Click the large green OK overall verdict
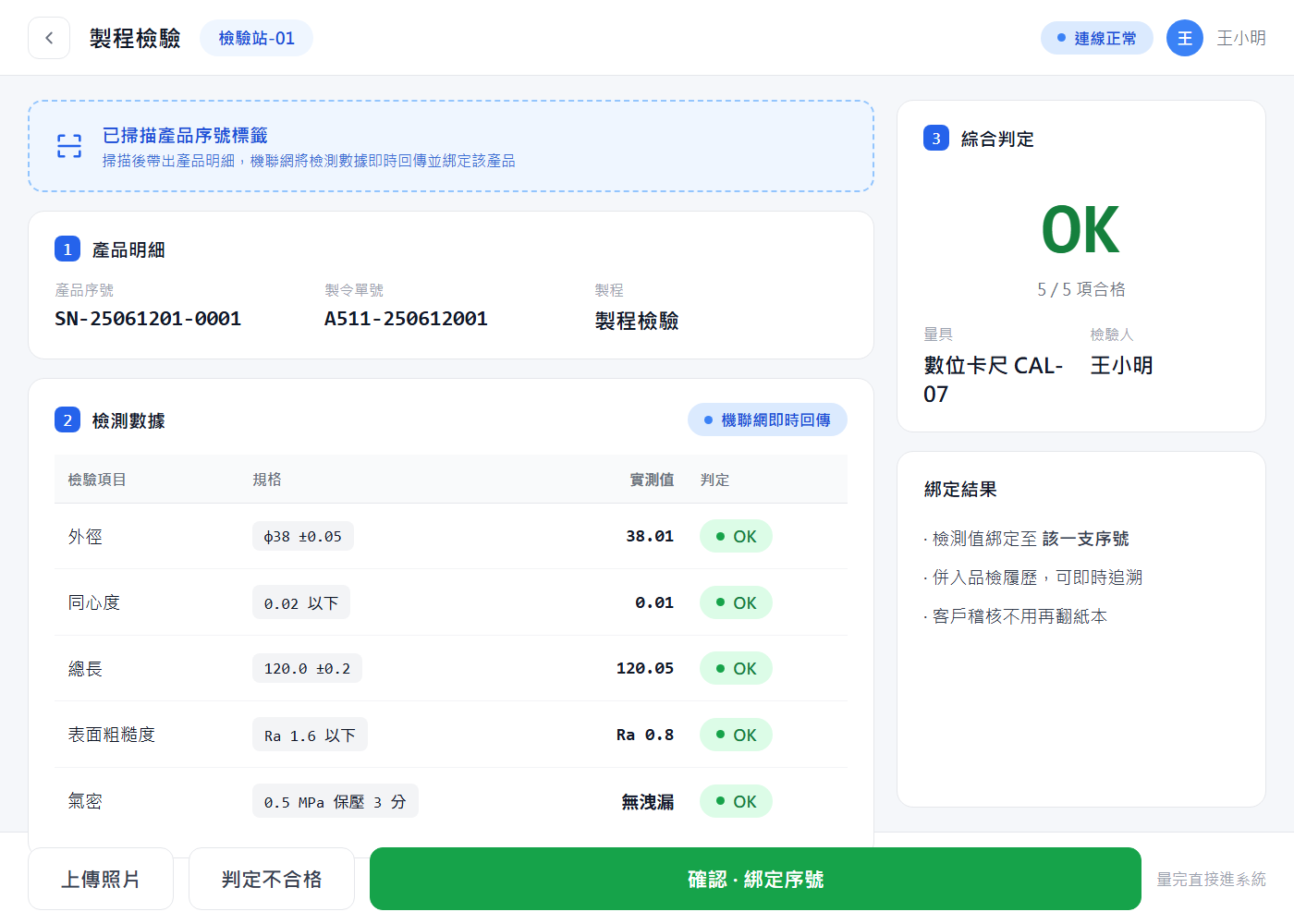 click(x=1080, y=230)
